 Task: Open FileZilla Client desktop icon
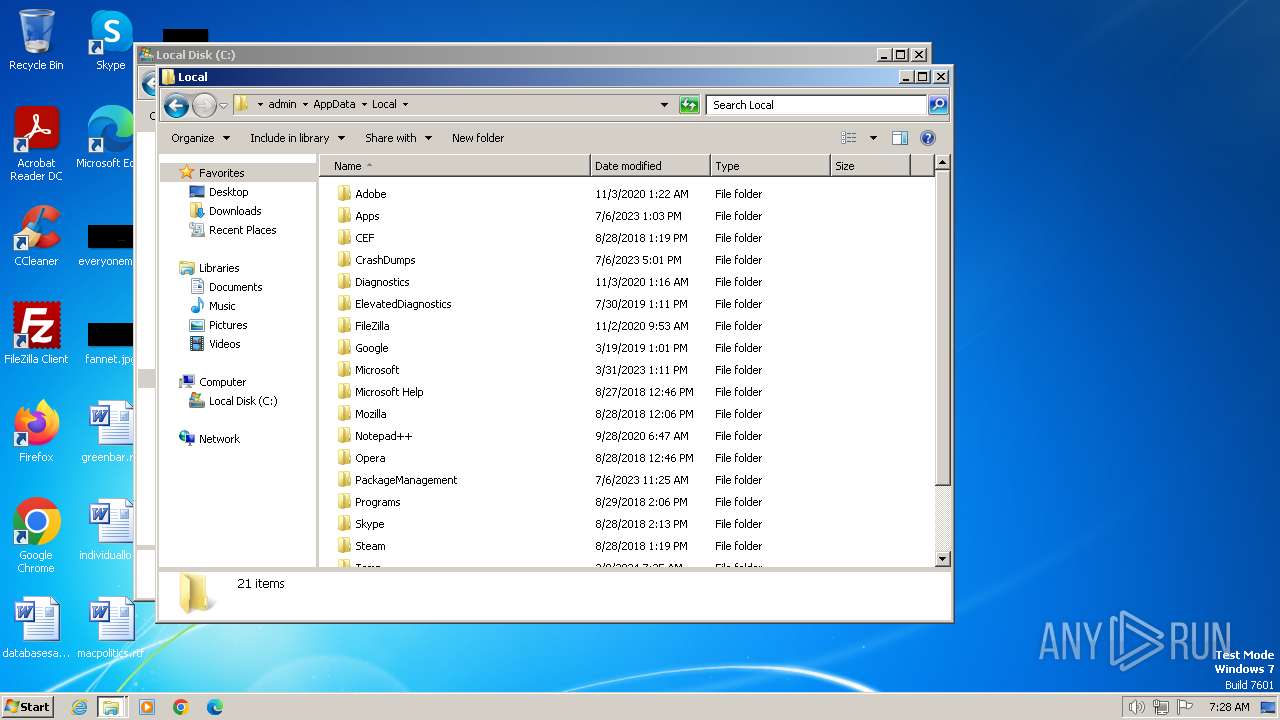36,333
